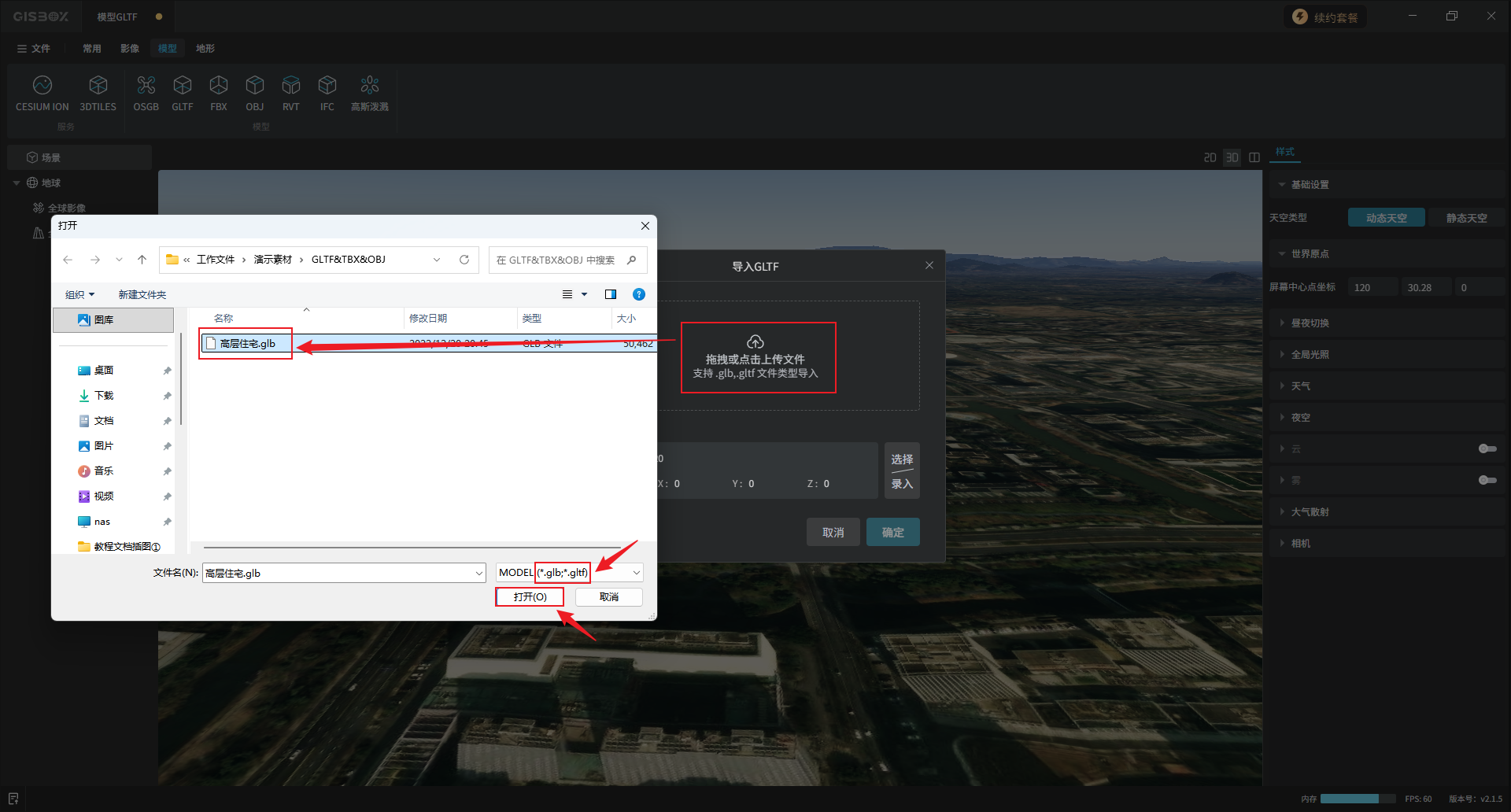Screen dimensions: 1511x812
Task: Click the GLTF model import icon
Action: [182, 93]
